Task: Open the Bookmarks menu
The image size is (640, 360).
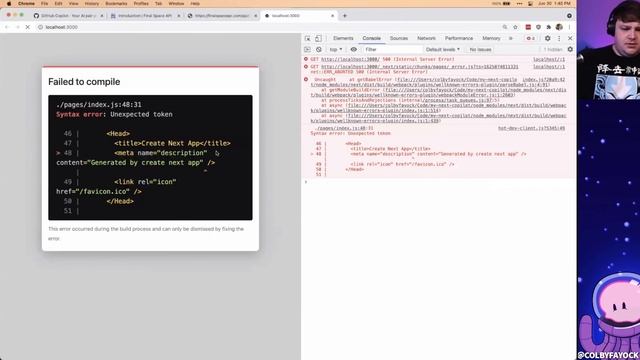Action: [116, 3]
